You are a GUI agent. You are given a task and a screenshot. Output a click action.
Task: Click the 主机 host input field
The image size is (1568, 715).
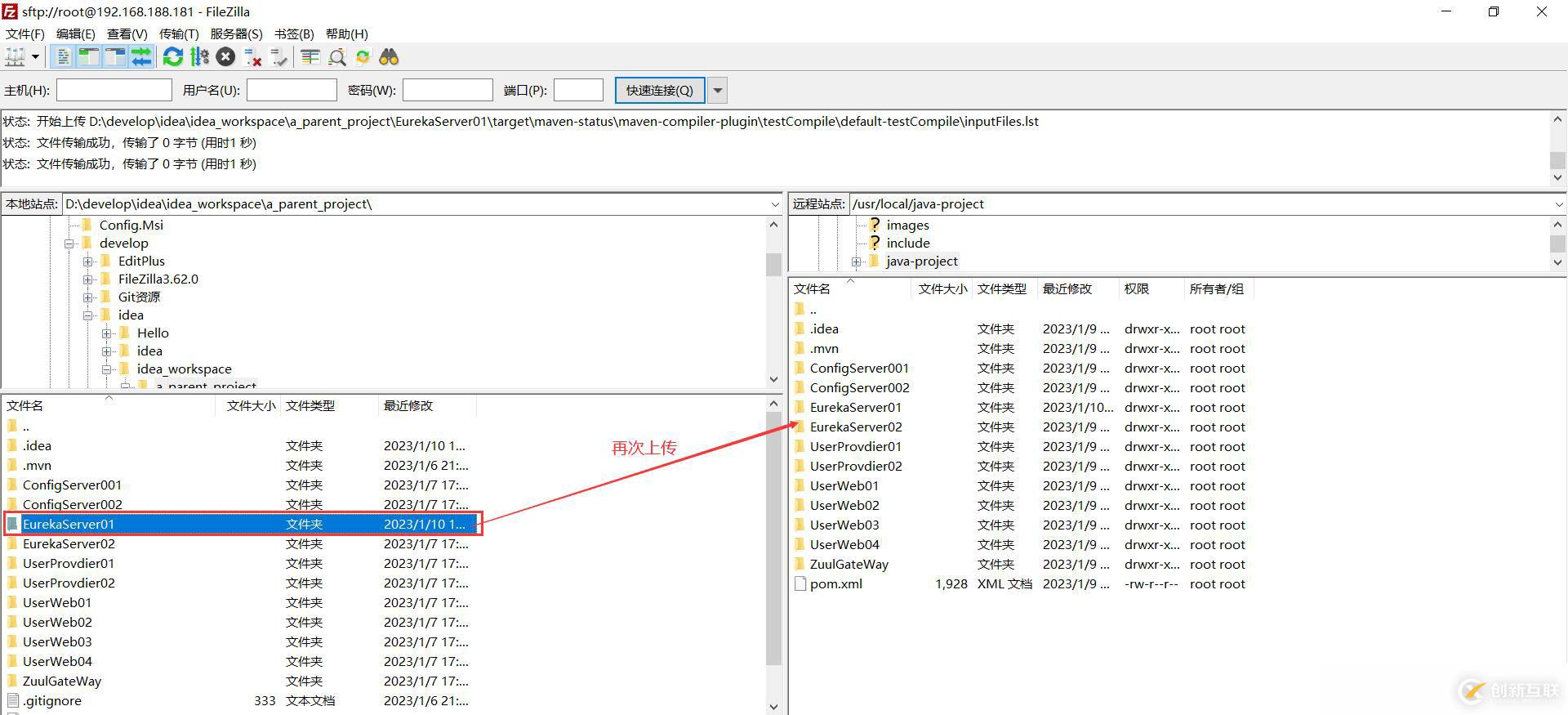114,90
